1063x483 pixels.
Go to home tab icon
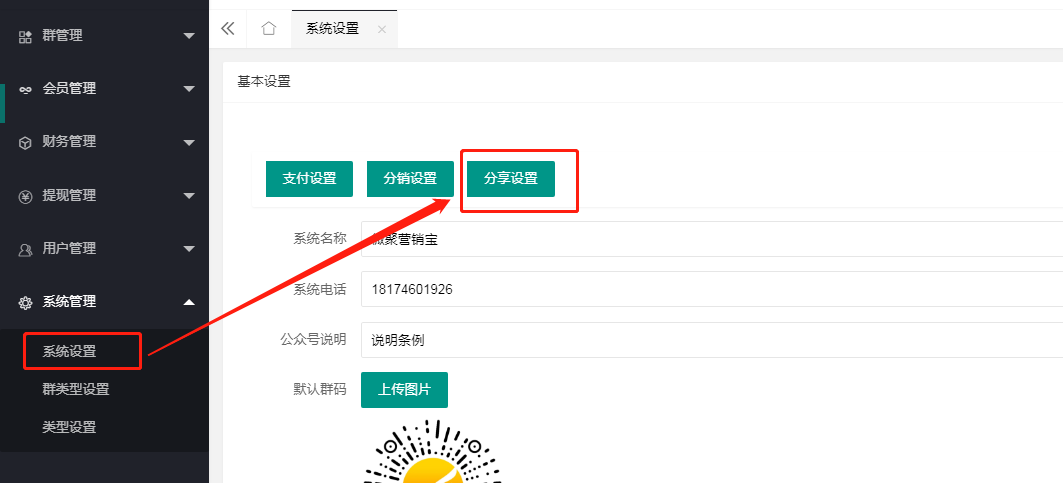[269, 28]
